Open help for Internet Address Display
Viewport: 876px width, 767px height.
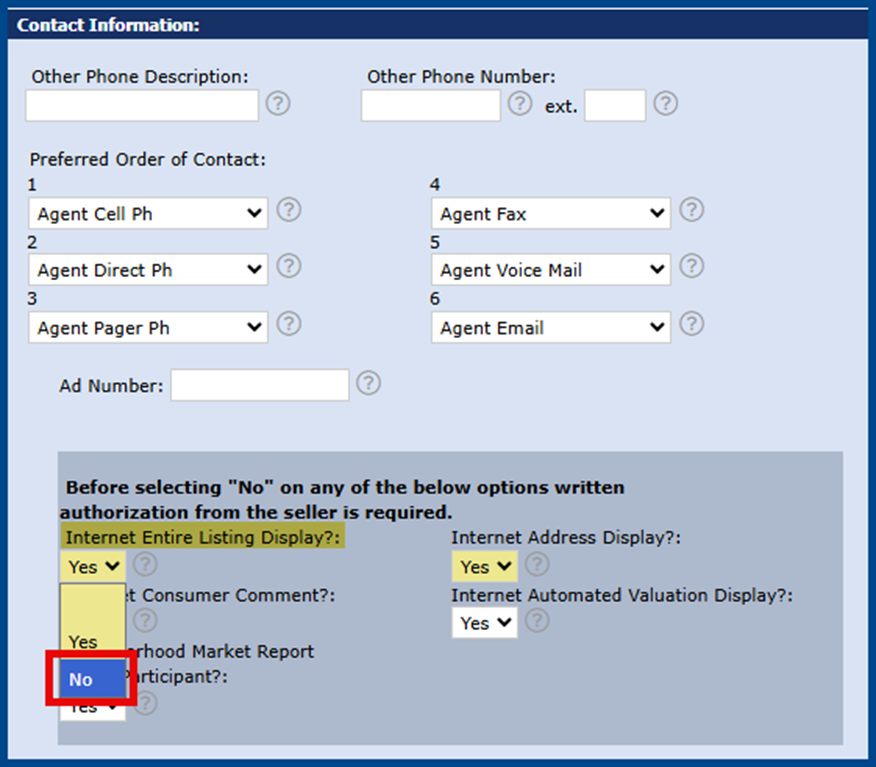pos(537,564)
